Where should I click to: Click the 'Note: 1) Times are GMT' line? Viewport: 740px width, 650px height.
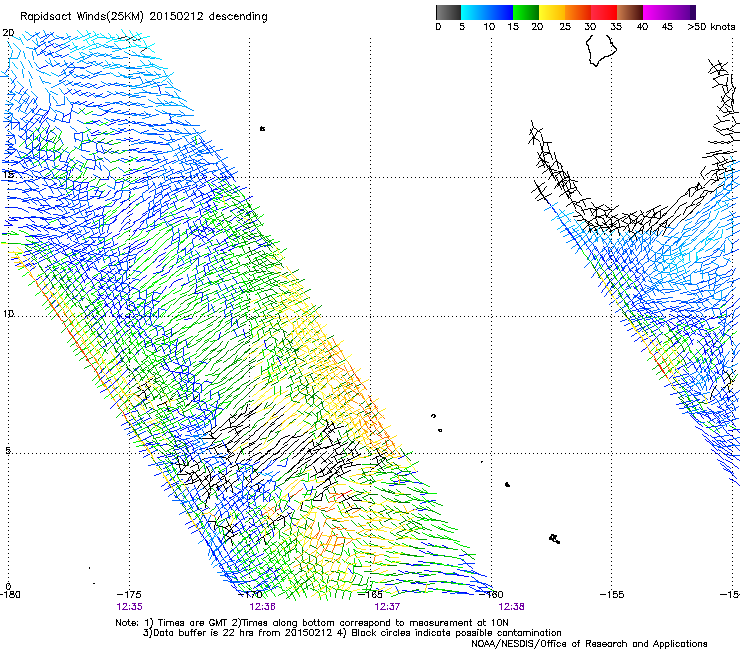[312, 623]
